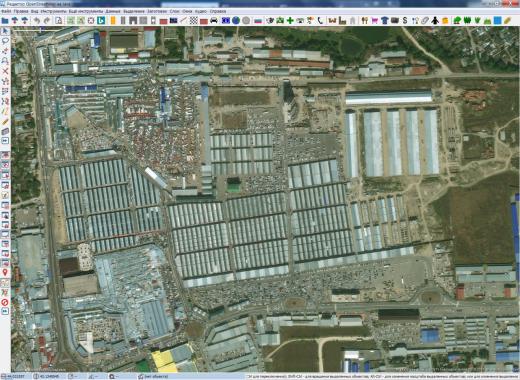The width and height of the screenshot is (520, 380).
Task: Open the Справка menu
Action: point(218,11)
